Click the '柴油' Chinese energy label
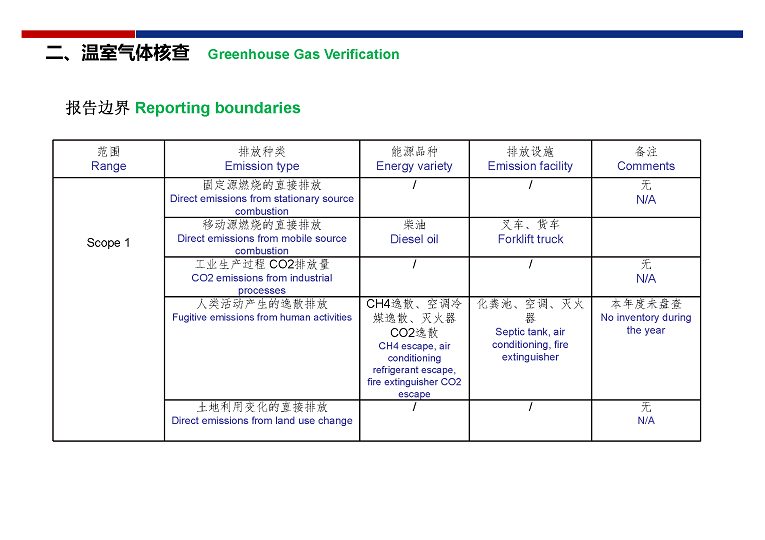Screen dimensions: 765x540 (x=414, y=225)
